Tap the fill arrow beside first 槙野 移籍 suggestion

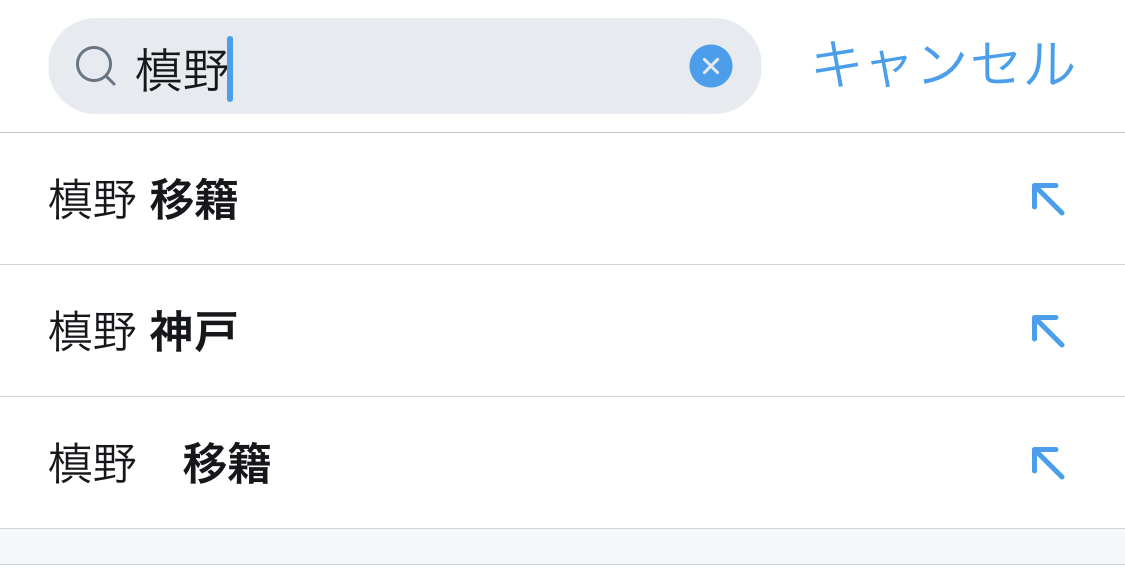pyautogui.click(x=1047, y=198)
